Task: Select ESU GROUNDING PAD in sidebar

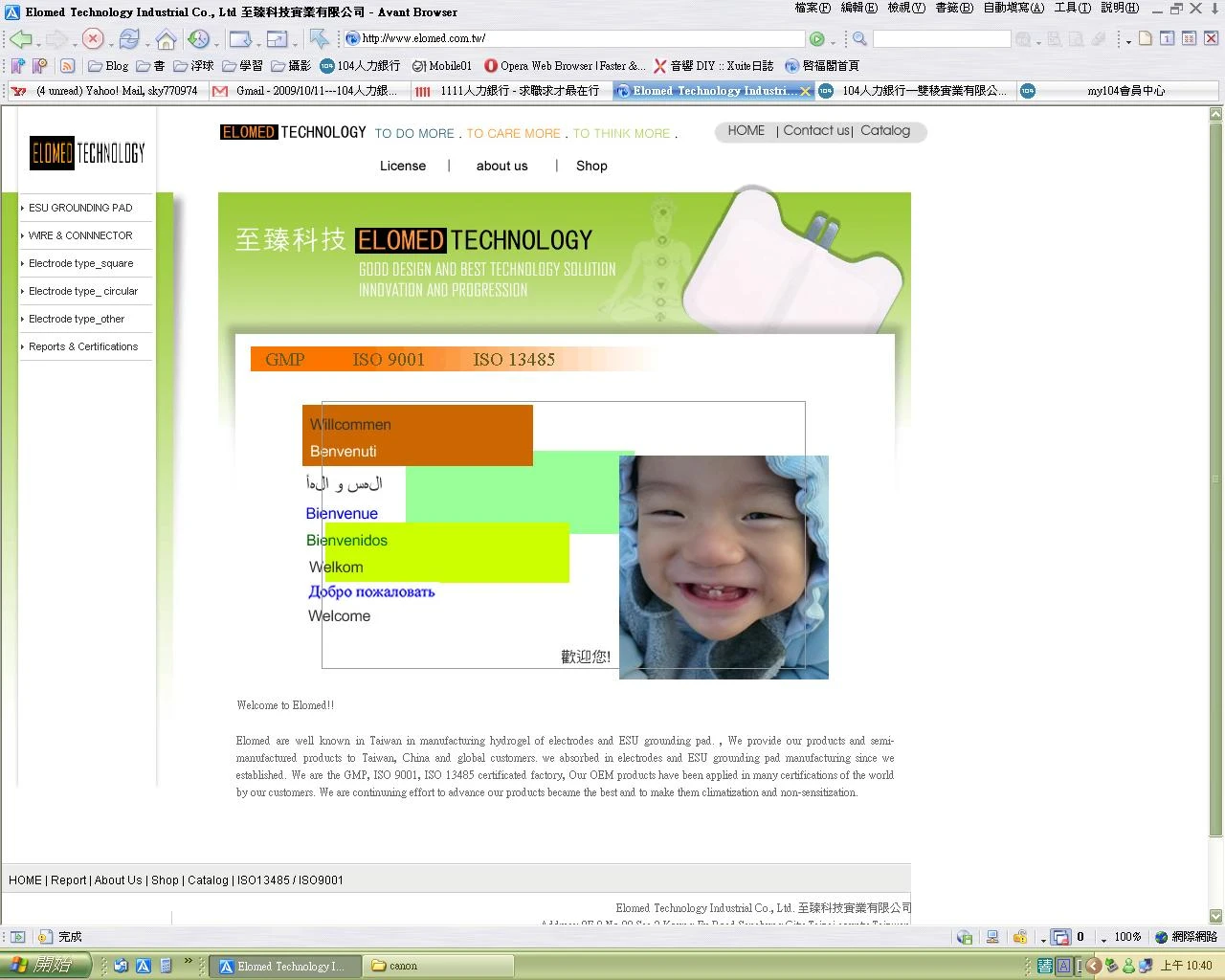Action: (80, 208)
